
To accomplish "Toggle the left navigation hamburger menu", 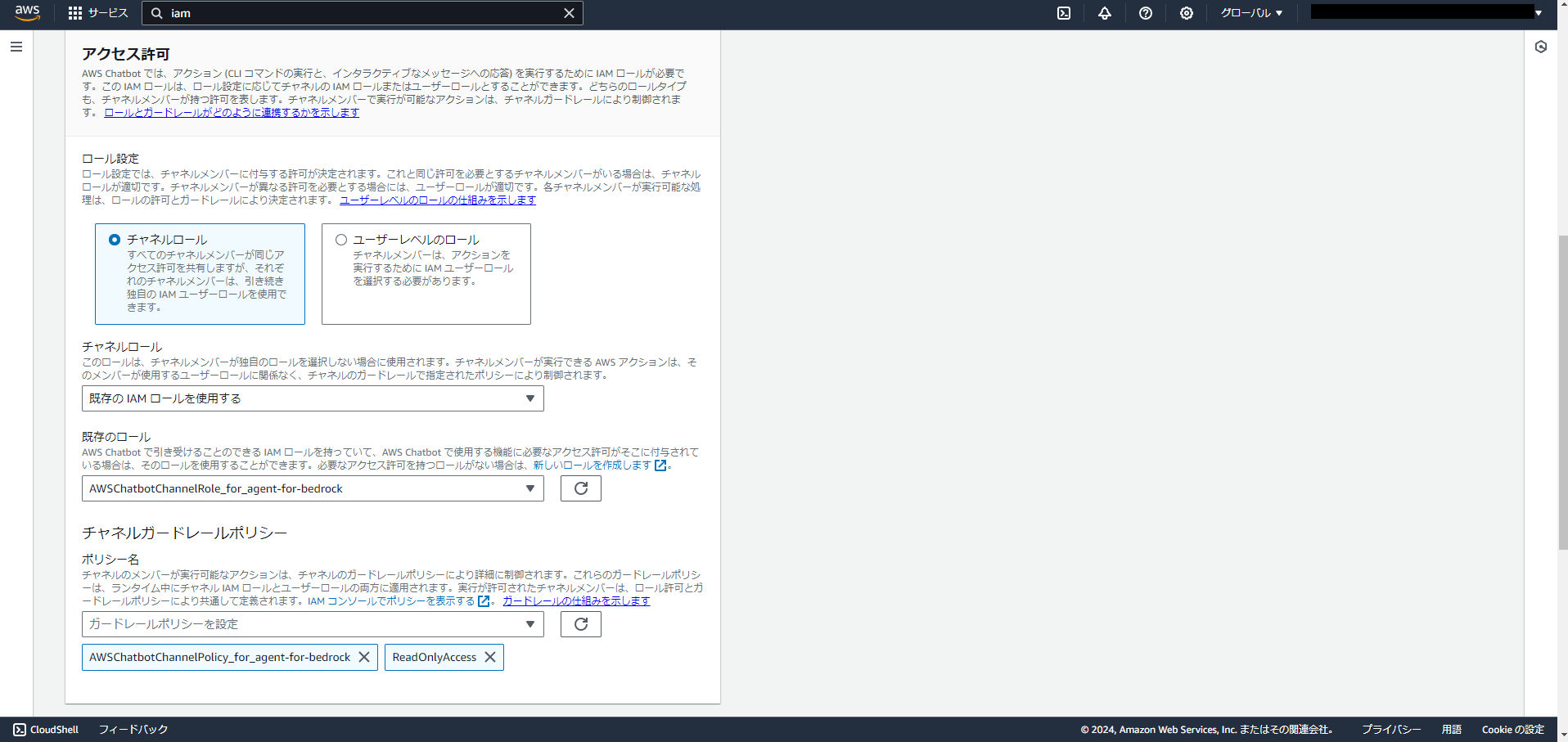I will click(16, 47).
